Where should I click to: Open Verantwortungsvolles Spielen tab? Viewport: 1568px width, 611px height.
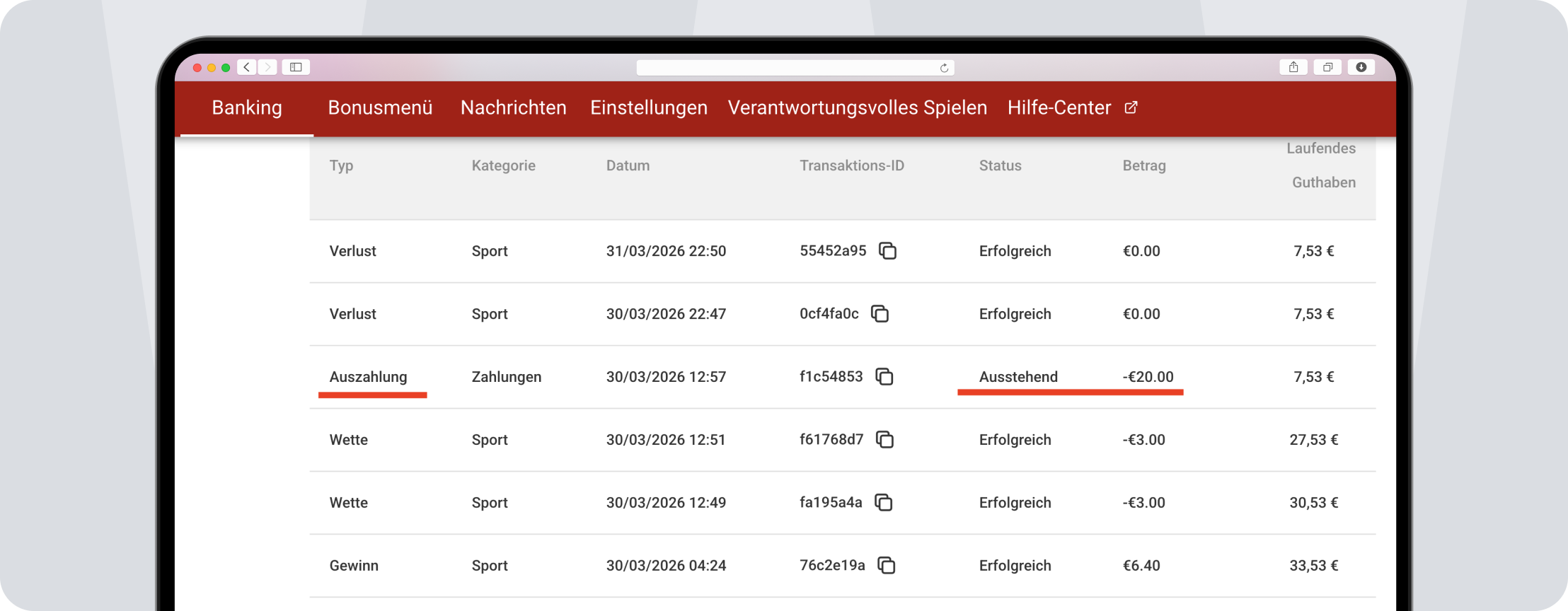858,107
